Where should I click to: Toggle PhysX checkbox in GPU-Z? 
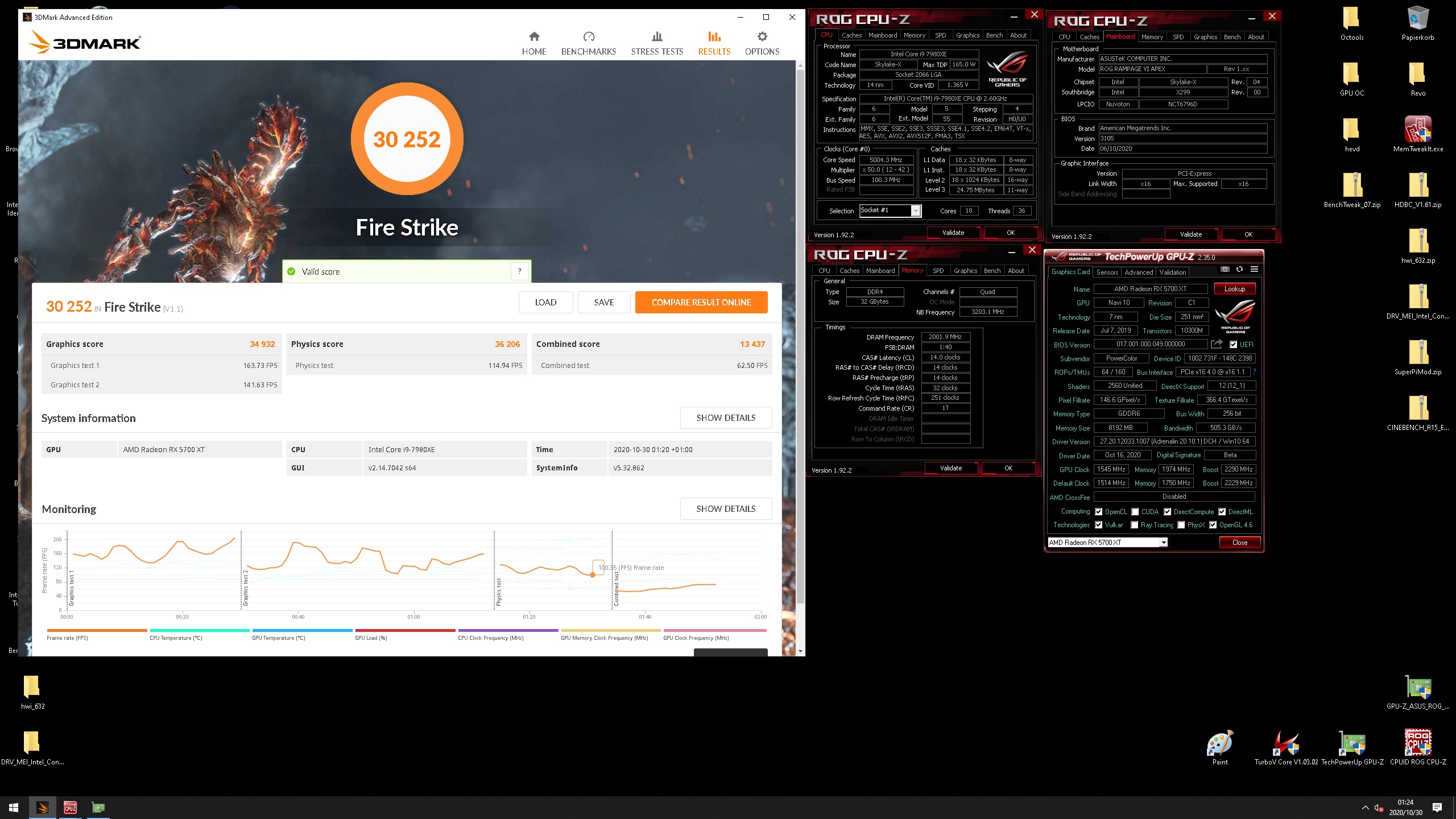1181,525
